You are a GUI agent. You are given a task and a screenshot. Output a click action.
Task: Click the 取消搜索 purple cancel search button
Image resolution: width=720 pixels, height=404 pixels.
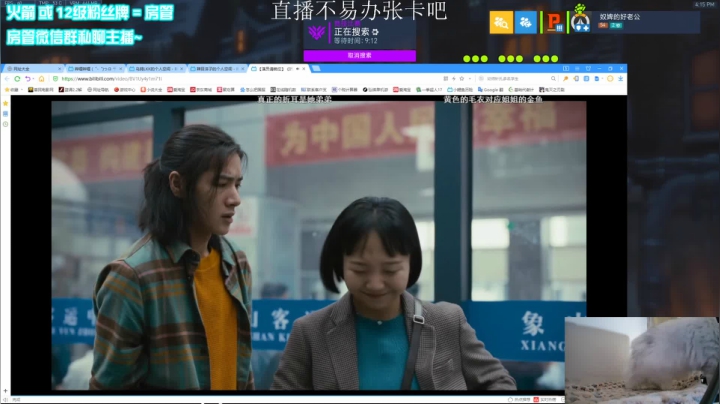tap(360, 56)
